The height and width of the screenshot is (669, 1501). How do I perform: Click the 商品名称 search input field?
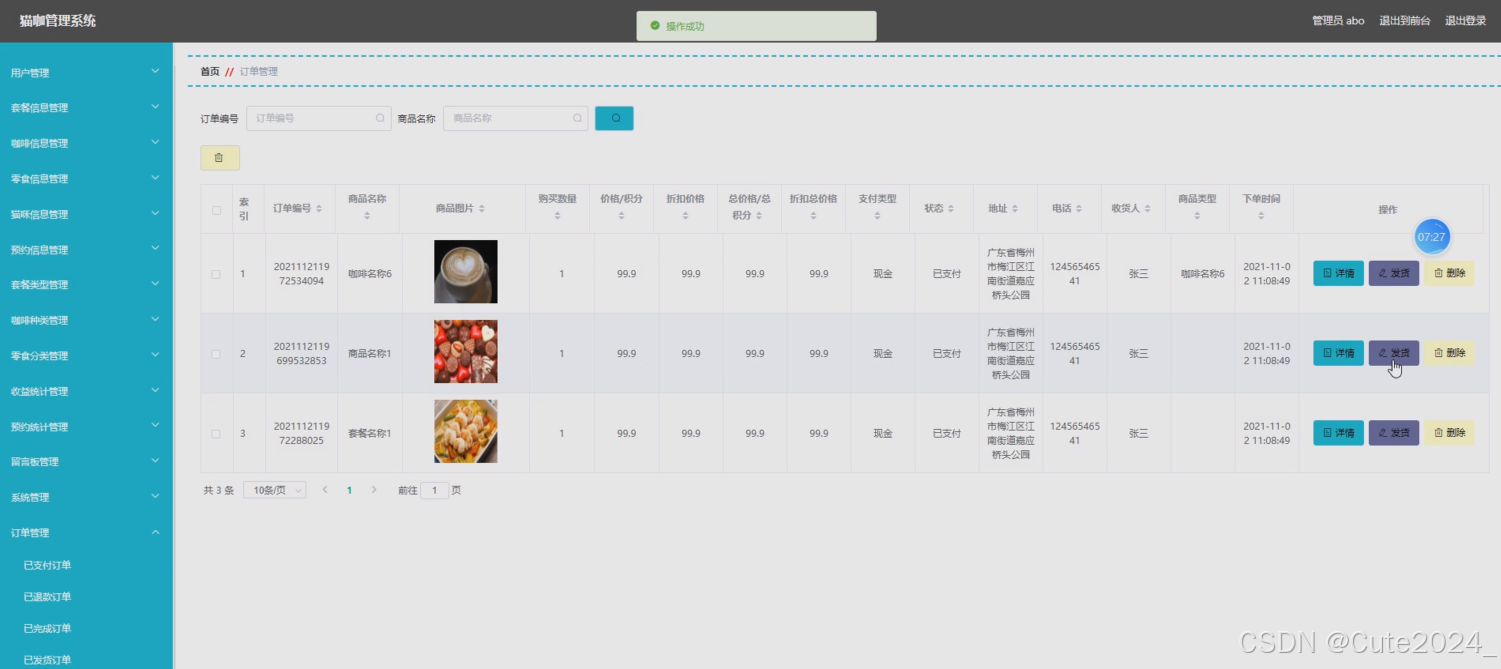(516, 118)
